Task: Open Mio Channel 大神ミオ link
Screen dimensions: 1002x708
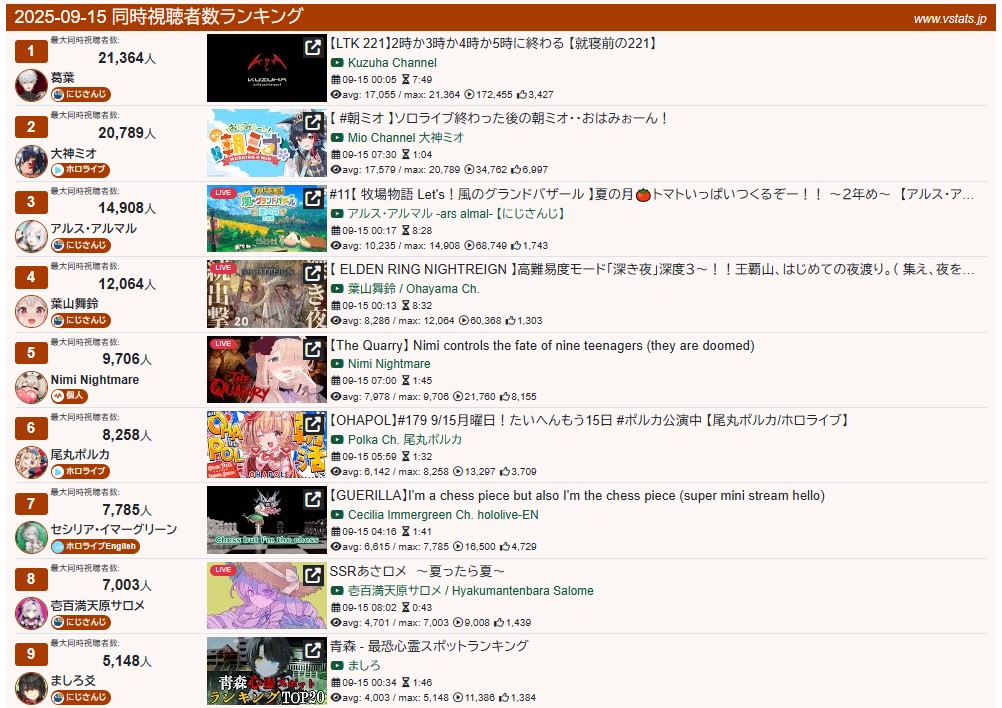Action: tap(405, 137)
